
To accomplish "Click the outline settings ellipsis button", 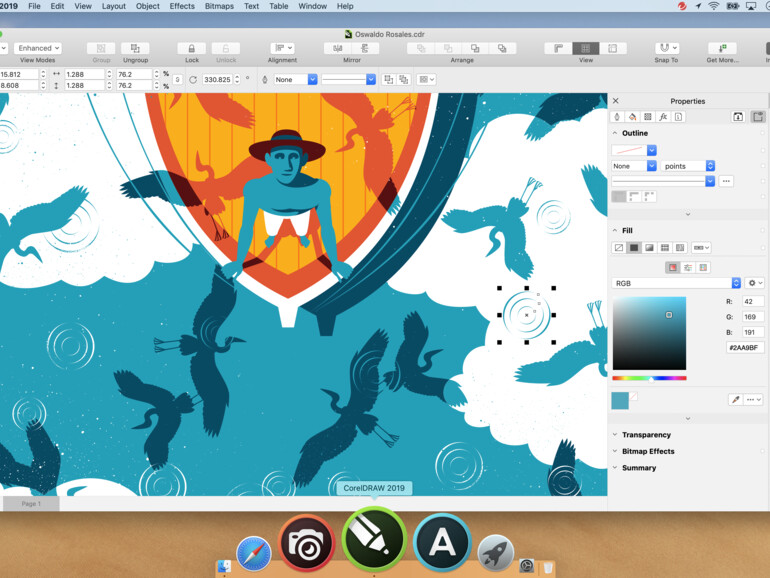I will pos(726,181).
